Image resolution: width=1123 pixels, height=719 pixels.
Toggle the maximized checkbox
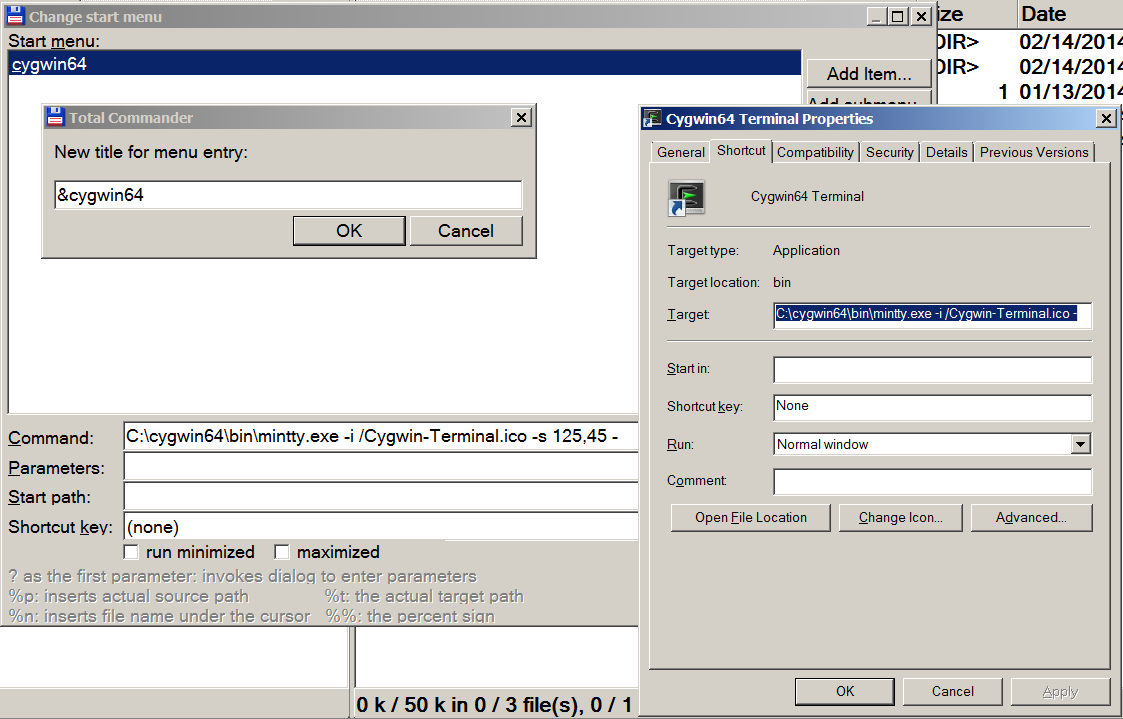click(x=282, y=552)
